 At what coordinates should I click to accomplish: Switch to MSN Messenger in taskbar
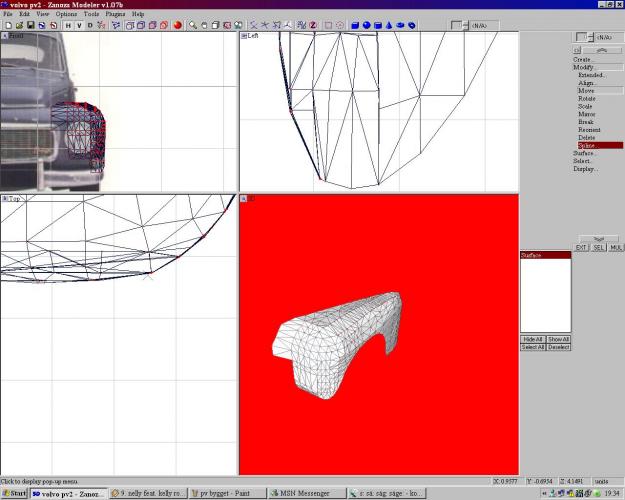click(306, 493)
